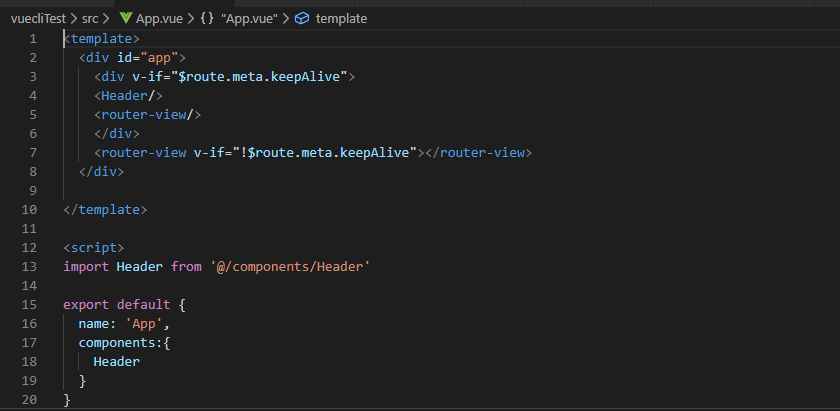
Task: Select the App.vue file breadcrumb
Action: pos(159,19)
